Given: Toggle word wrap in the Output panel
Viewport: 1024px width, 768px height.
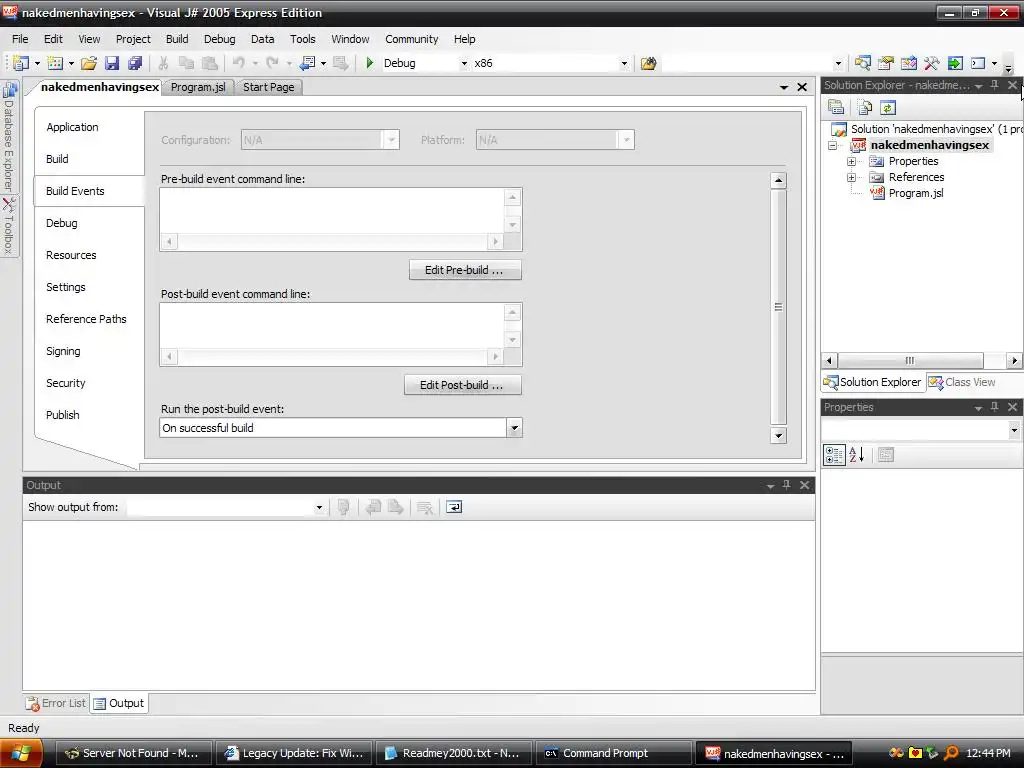Looking at the screenshot, I should [x=454, y=507].
